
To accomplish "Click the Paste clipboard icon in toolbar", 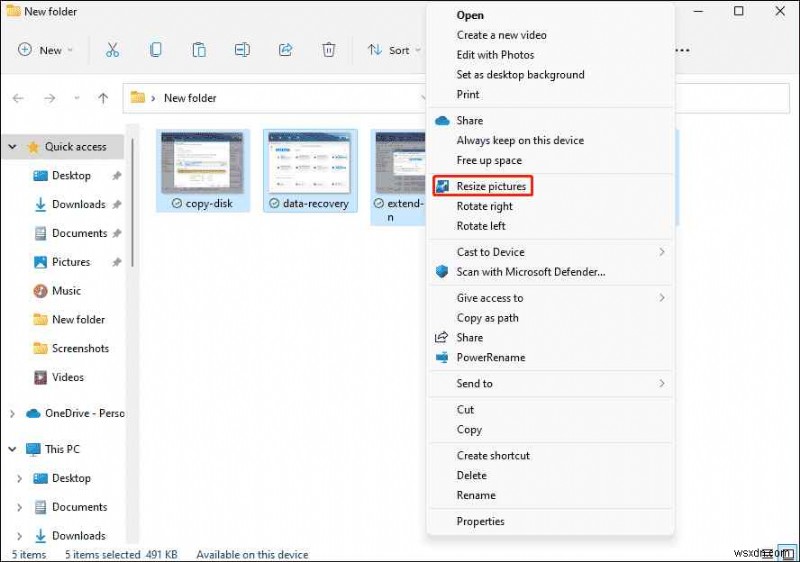I will tap(199, 50).
